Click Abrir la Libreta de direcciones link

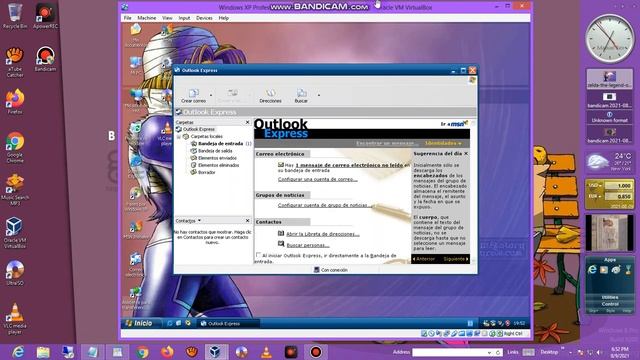[322, 234]
